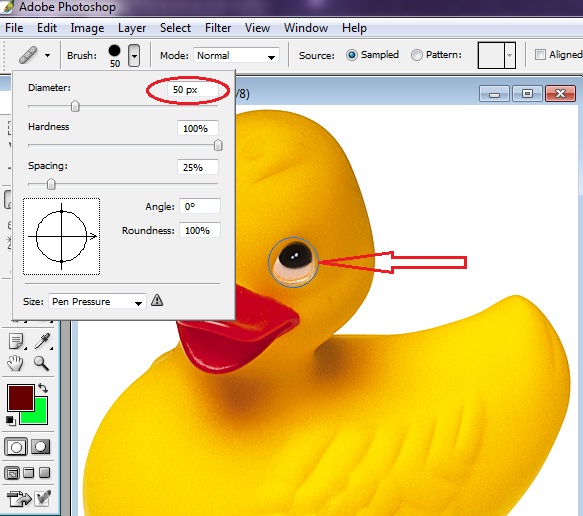Select the Healing Brush tool icon
This screenshot has width=583, height=516.
click(x=28, y=55)
